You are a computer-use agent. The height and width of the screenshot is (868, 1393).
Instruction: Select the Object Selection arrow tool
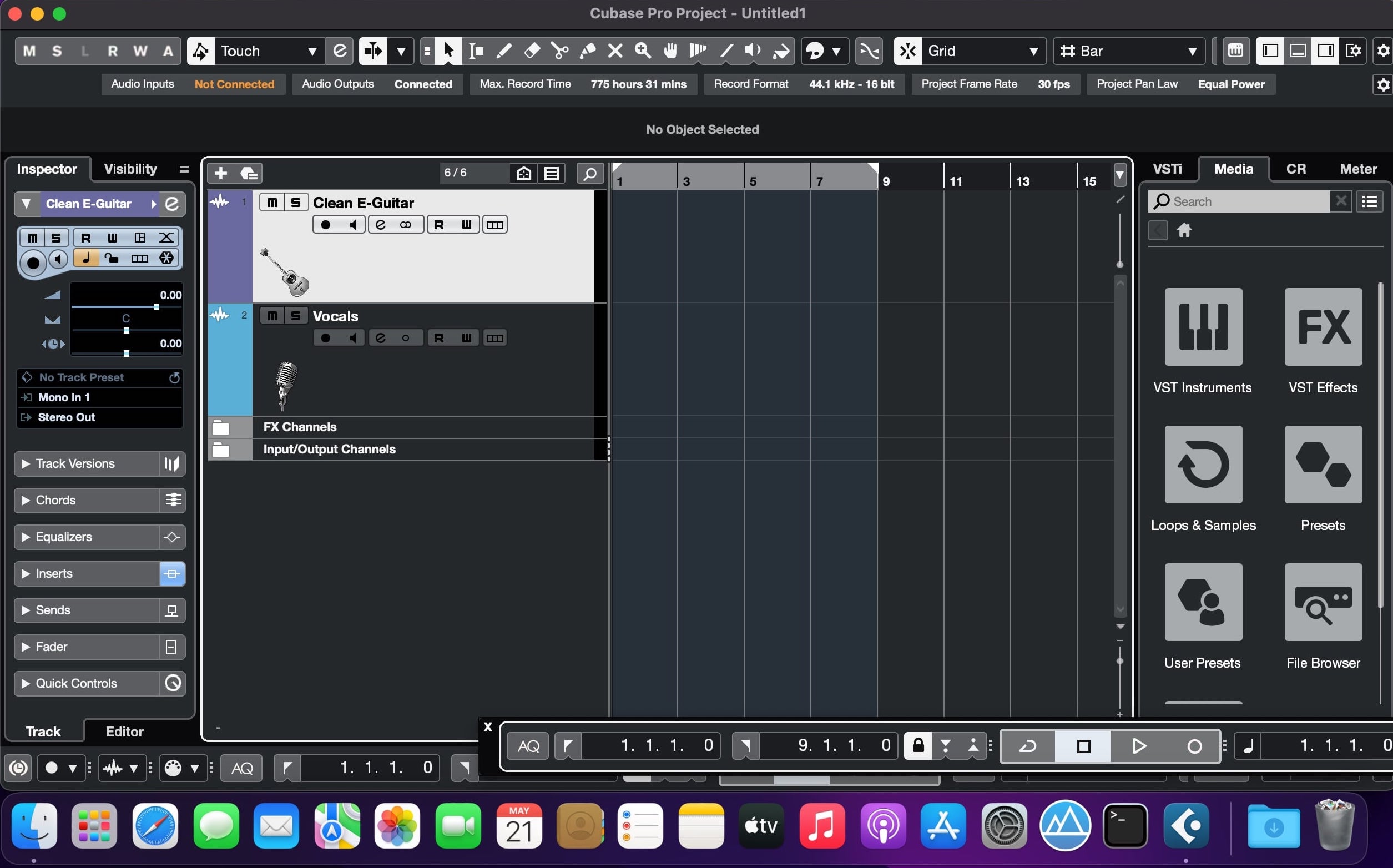tap(449, 51)
